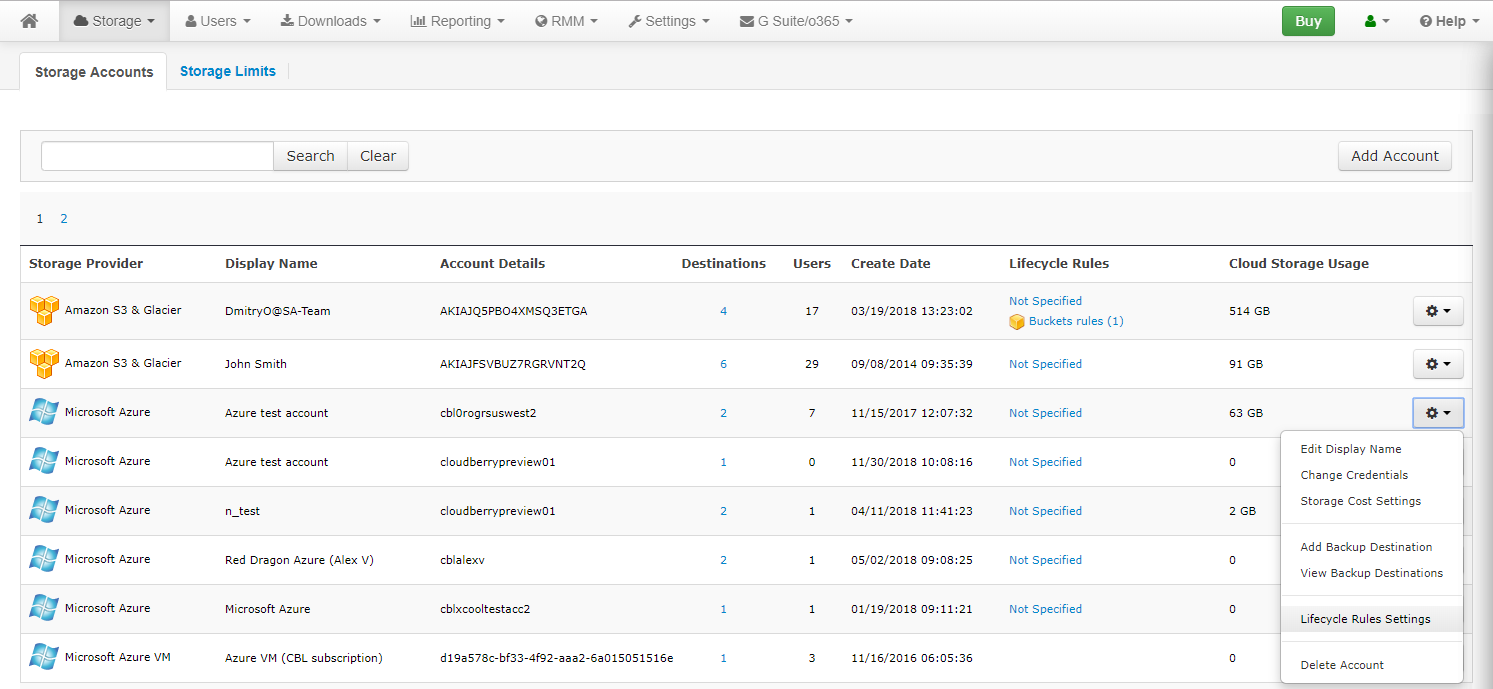Click the Azure icon for cblxcooltestacc2 account

(x=43, y=609)
